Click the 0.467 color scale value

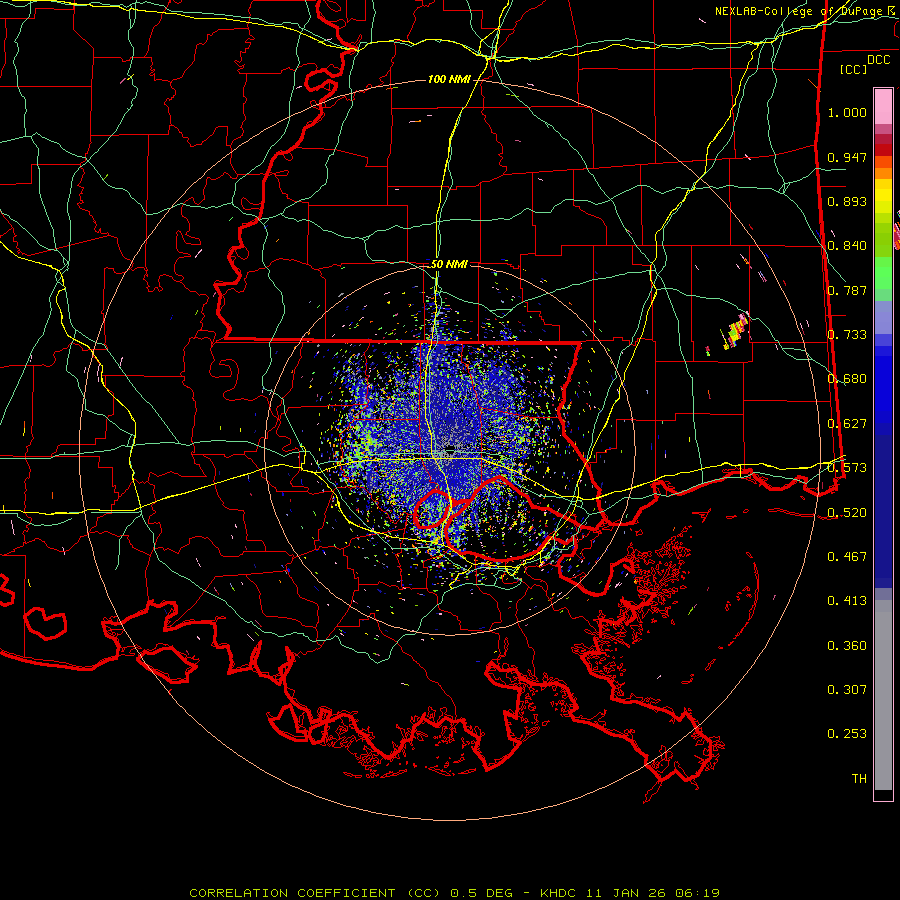tap(847, 557)
